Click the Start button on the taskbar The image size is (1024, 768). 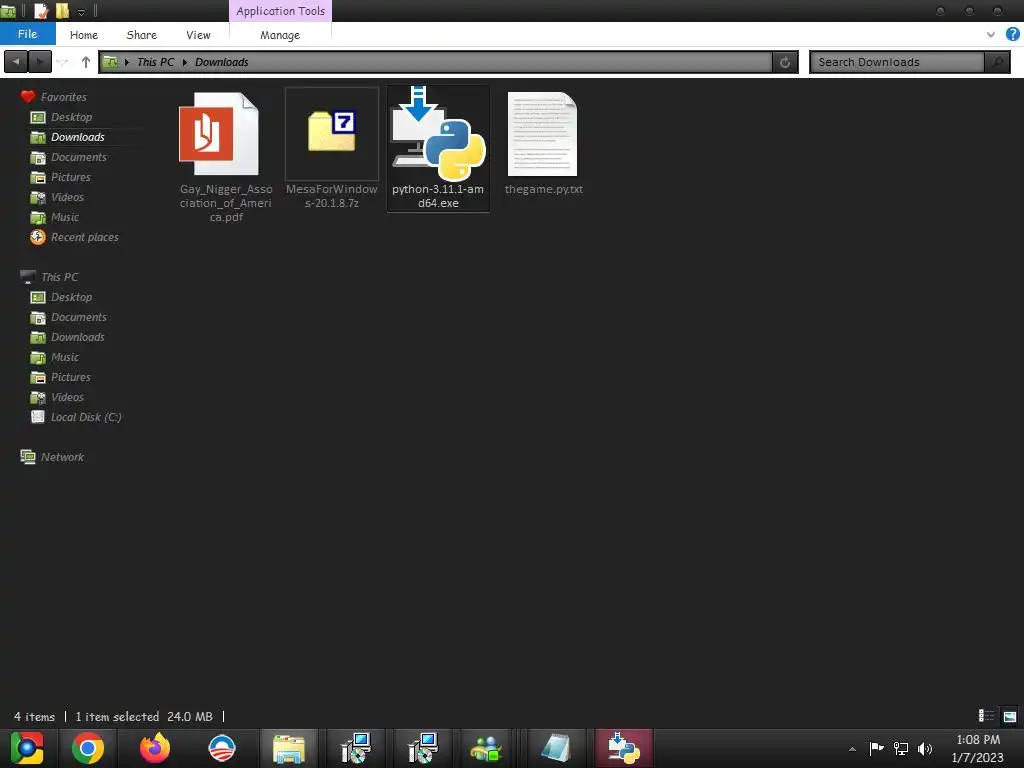point(27,748)
